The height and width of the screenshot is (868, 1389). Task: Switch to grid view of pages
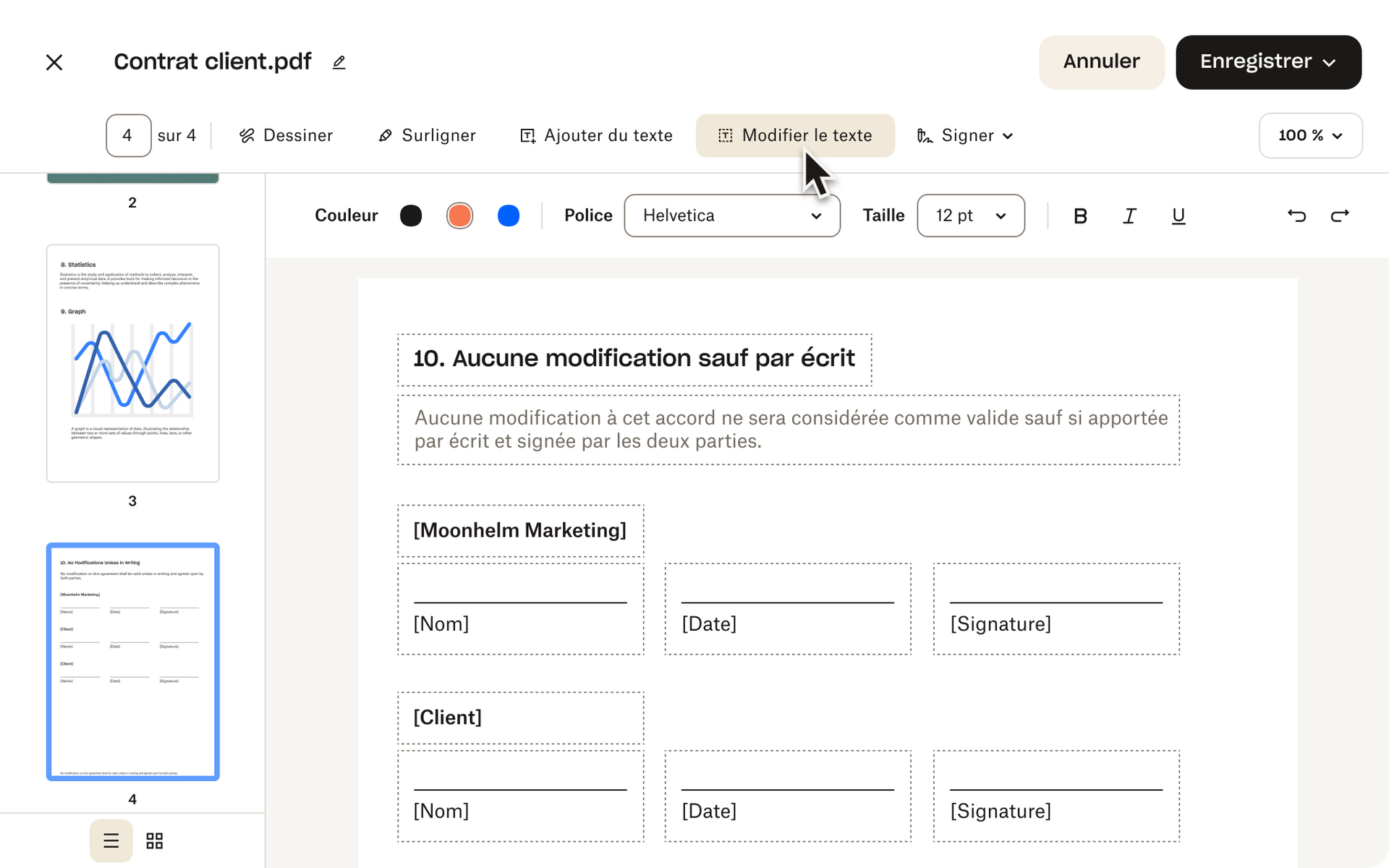(x=153, y=841)
